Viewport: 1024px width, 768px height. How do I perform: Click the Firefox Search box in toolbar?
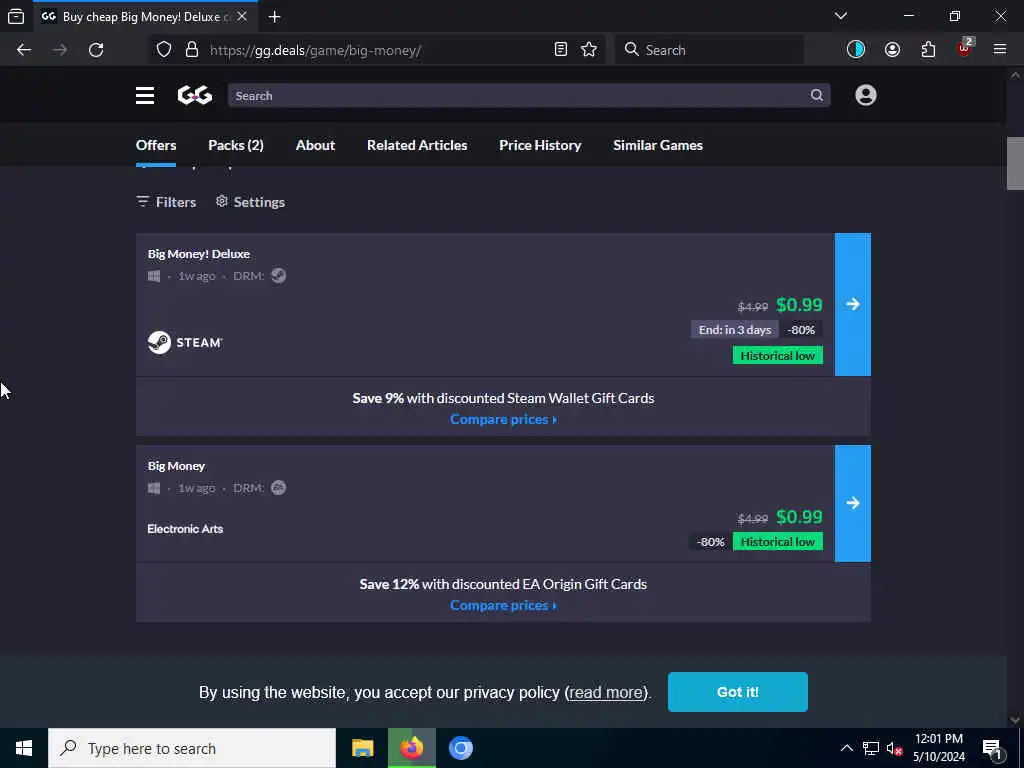point(709,50)
